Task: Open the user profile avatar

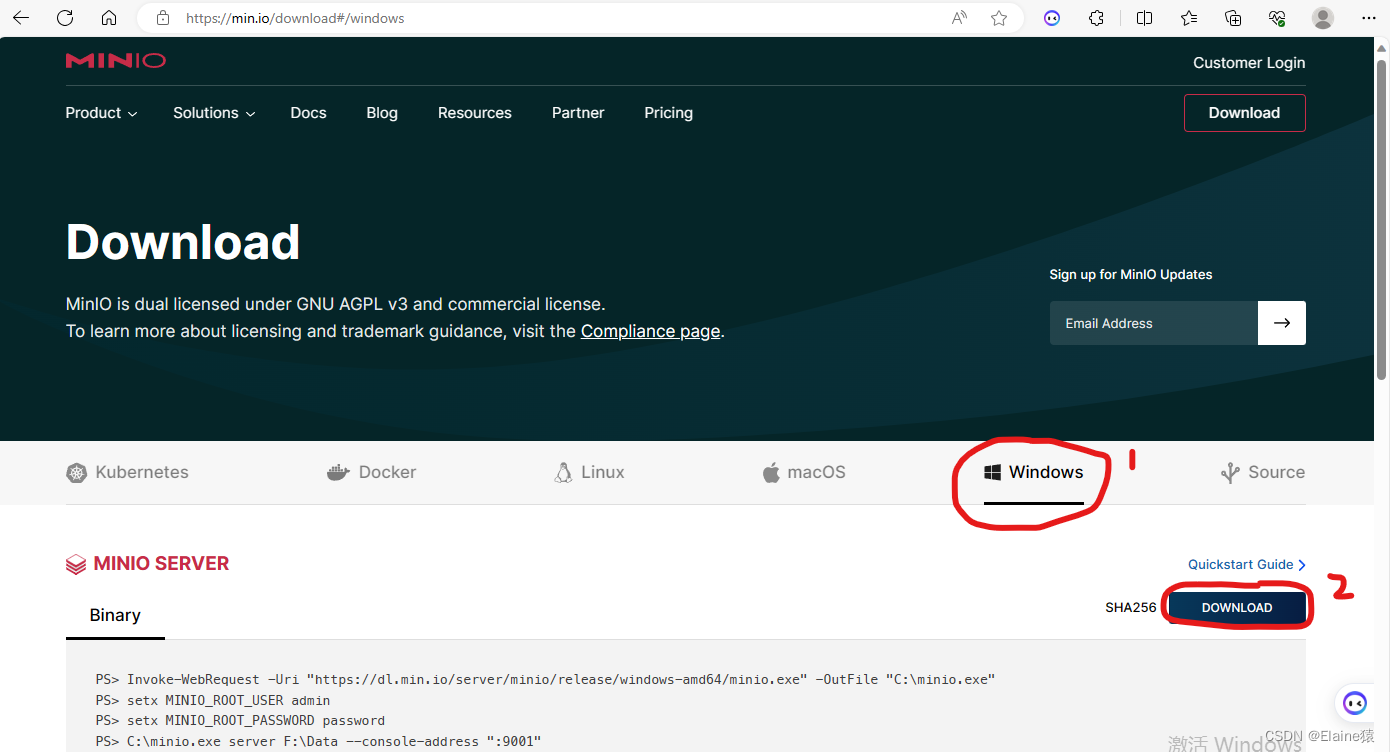Action: [1323, 18]
